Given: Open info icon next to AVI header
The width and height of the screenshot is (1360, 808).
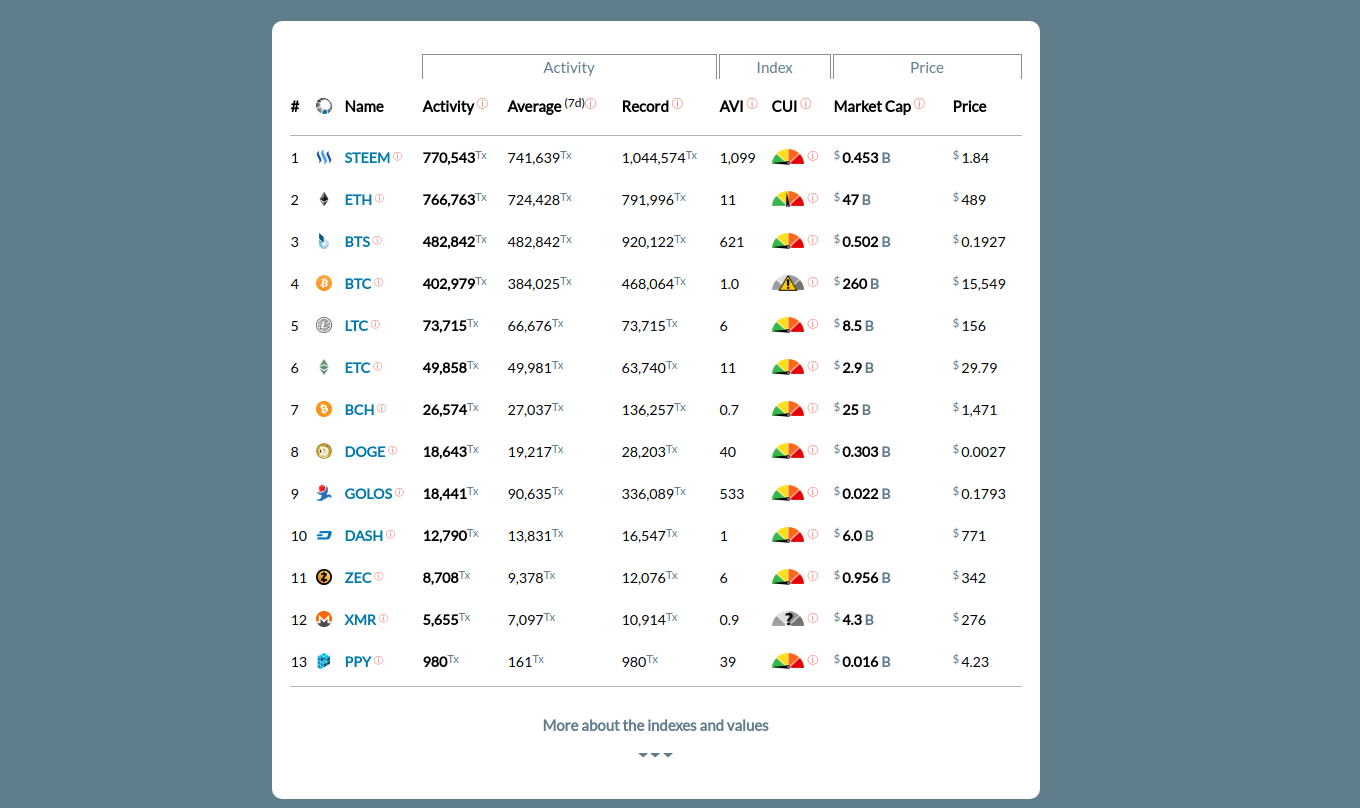Looking at the screenshot, I should point(752,104).
